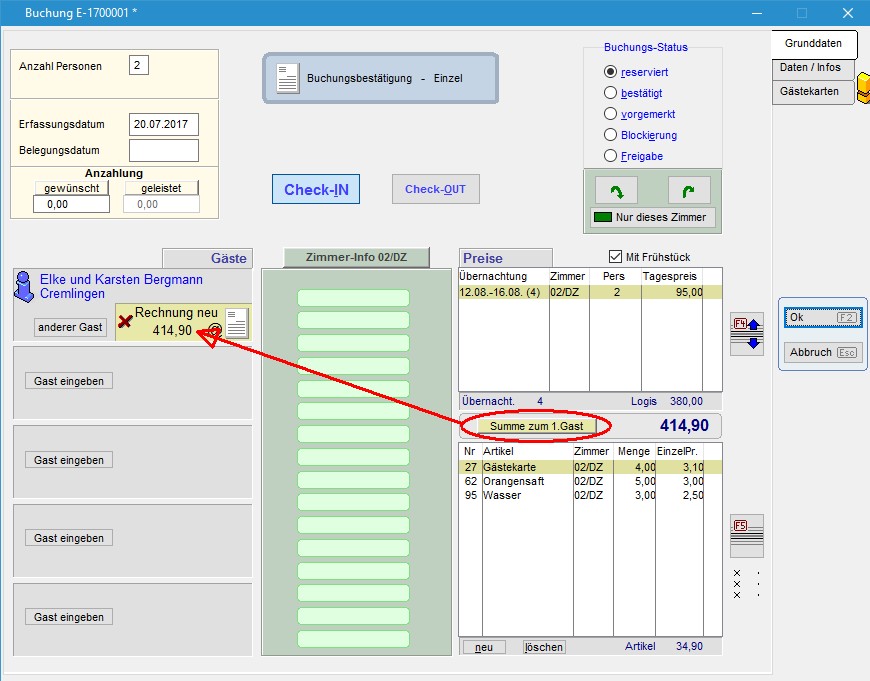This screenshot has height=681, width=870.
Task: Click the 'Summe zum 1.Gast' button
Action: point(538,426)
